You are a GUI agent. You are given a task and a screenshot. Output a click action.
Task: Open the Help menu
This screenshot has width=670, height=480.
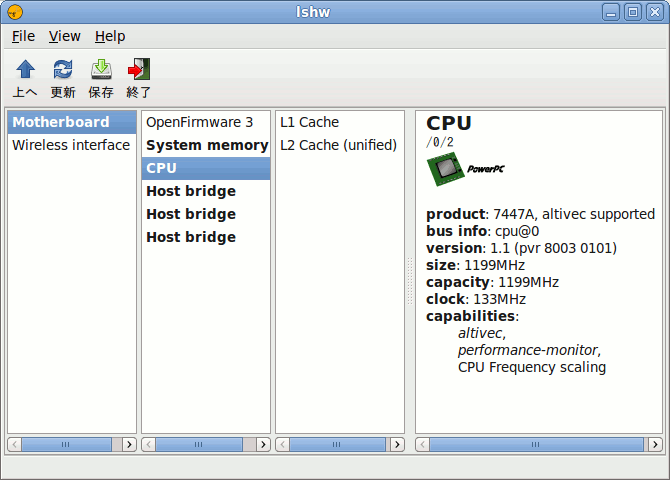110,36
